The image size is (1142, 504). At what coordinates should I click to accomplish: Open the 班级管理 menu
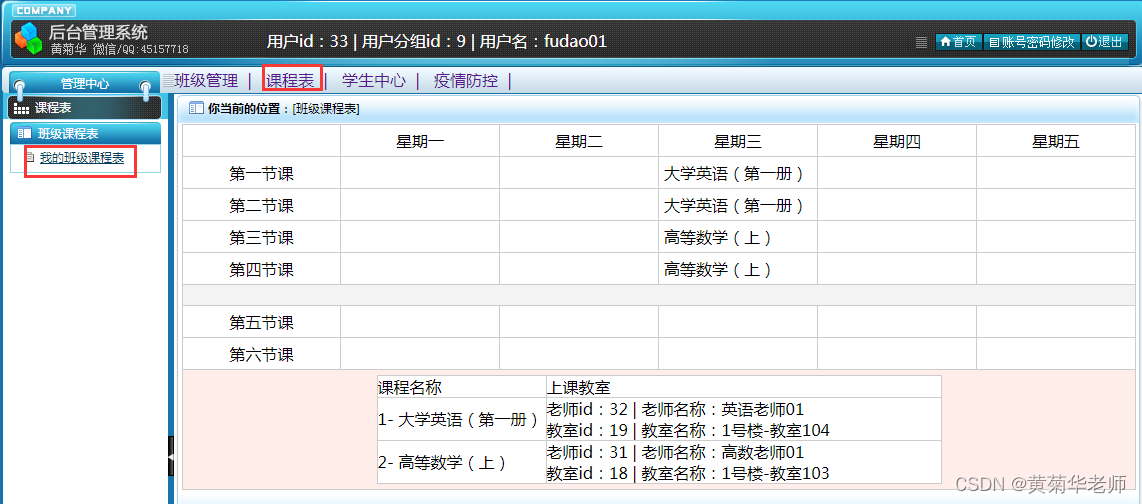pos(206,80)
